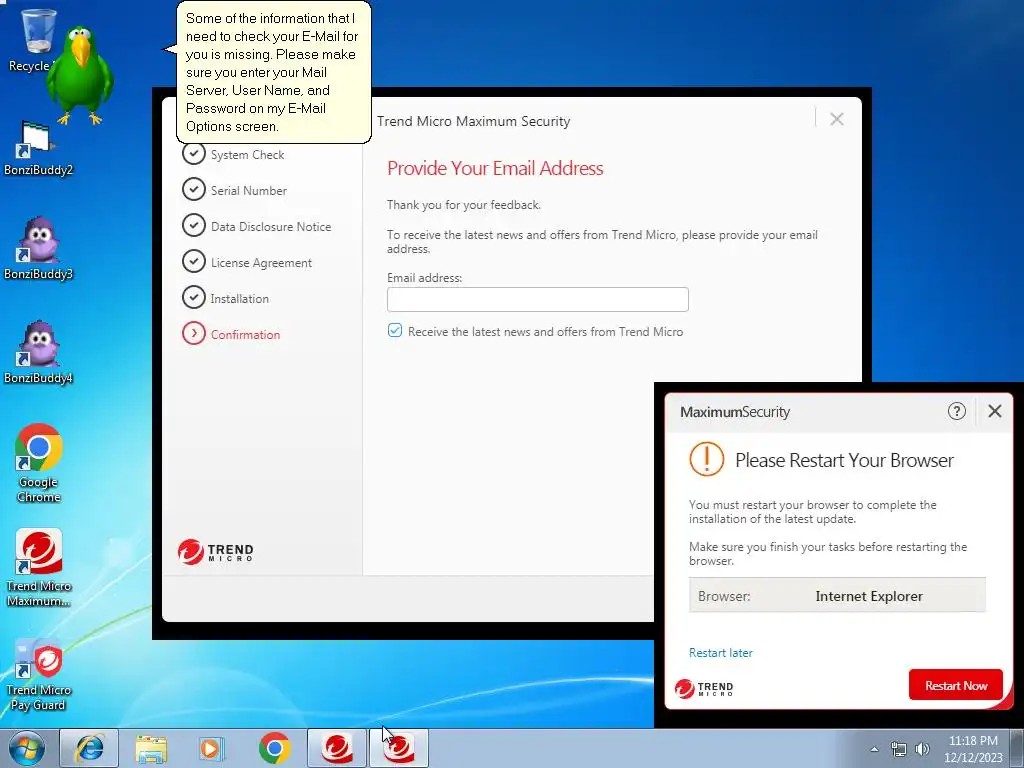Click the Trend Micro logo in installer
Image resolution: width=1024 pixels, height=768 pixels.
coord(216,552)
